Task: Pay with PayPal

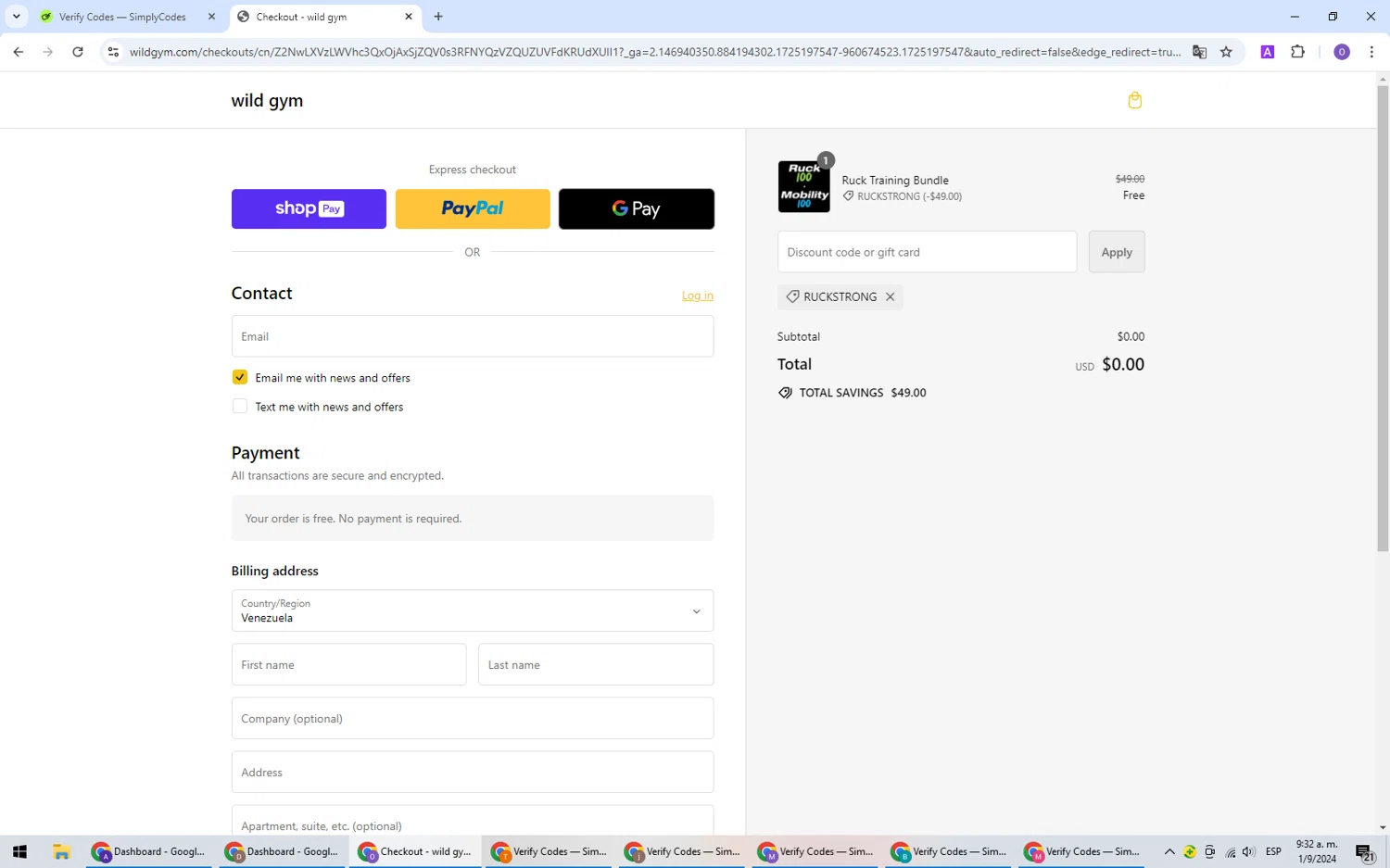Action: click(473, 208)
